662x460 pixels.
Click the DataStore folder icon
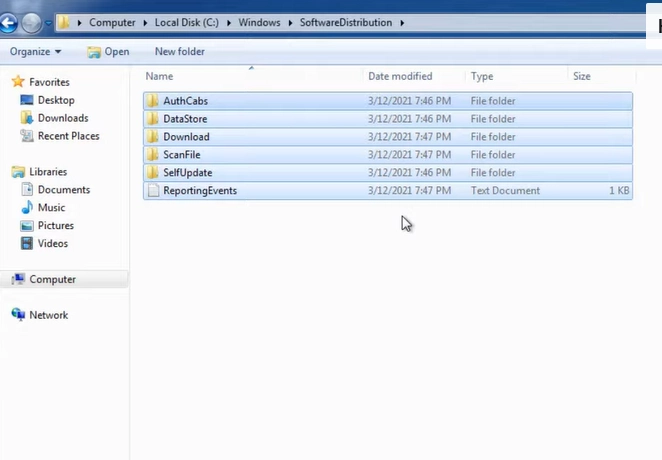click(152, 119)
